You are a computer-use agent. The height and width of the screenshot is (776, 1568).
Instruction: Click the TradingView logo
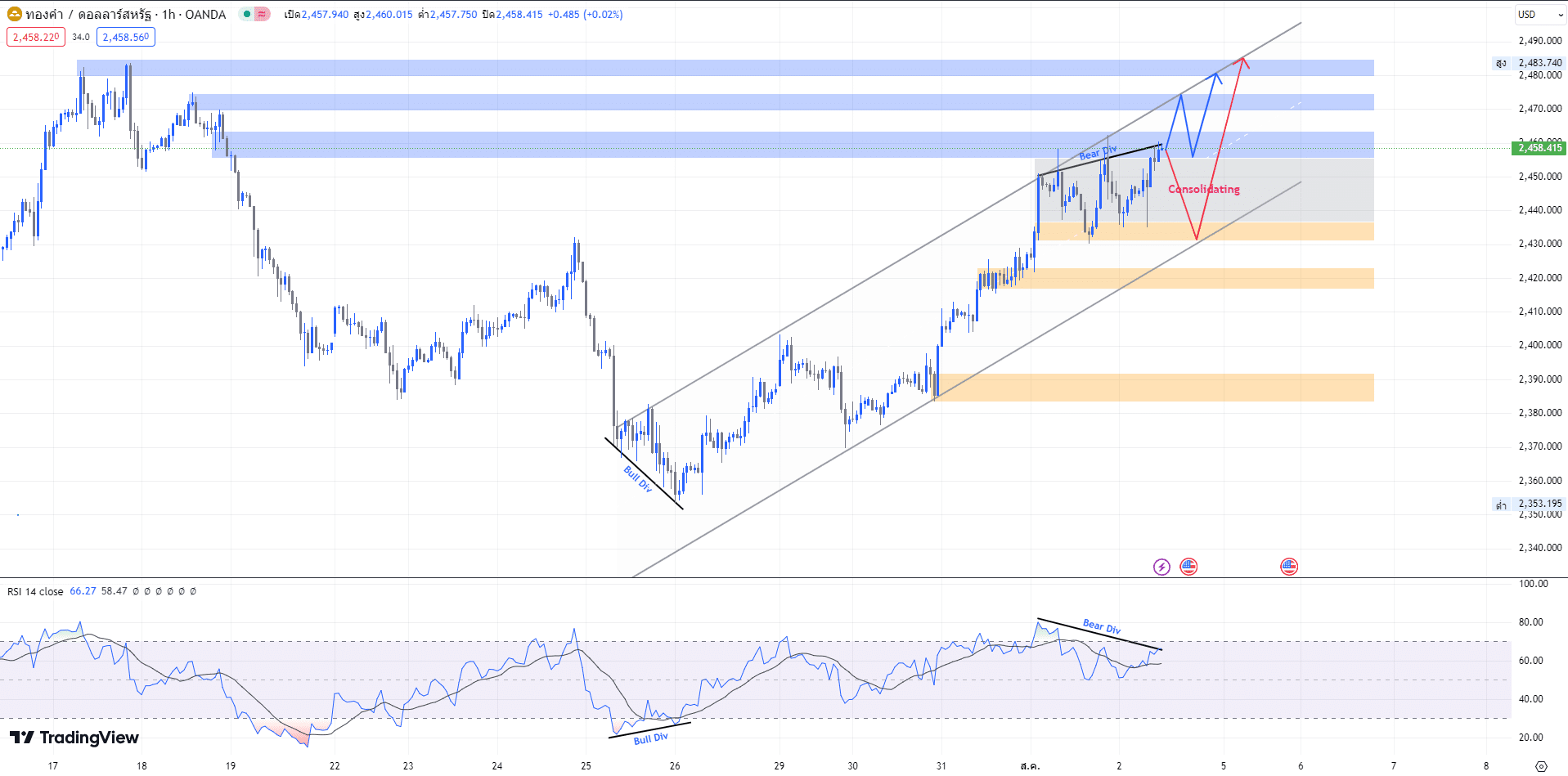click(x=74, y=738)
